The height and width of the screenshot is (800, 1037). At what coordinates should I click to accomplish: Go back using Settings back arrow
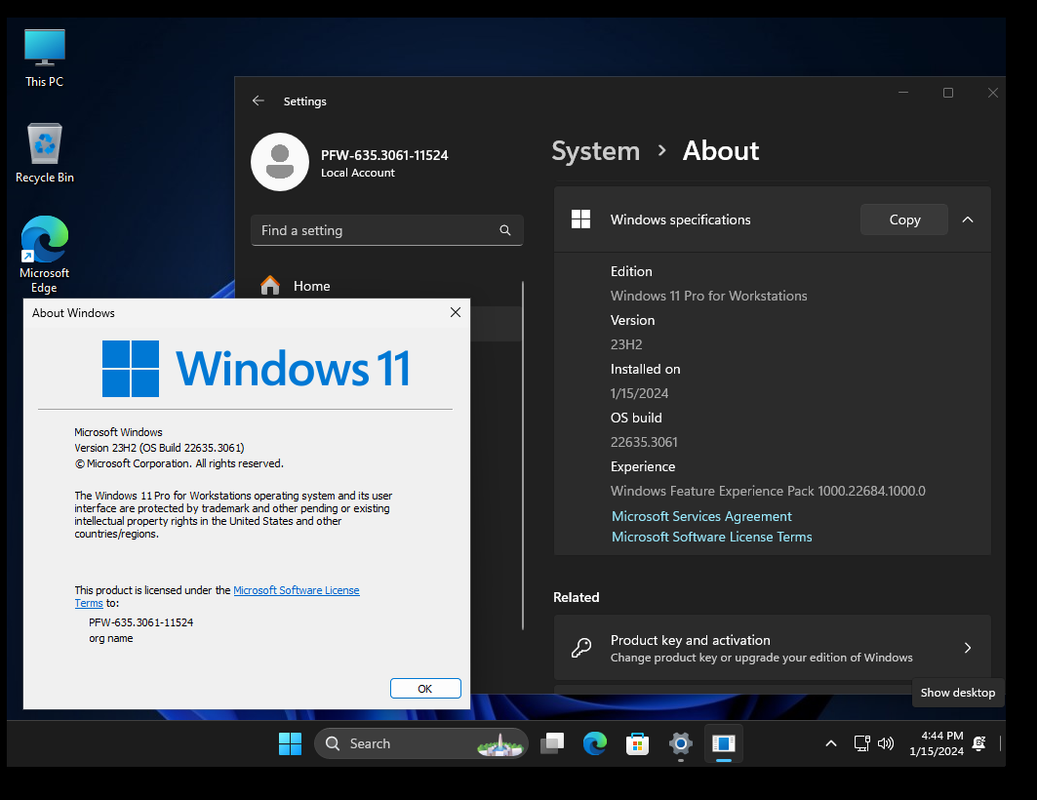[258, 100]
